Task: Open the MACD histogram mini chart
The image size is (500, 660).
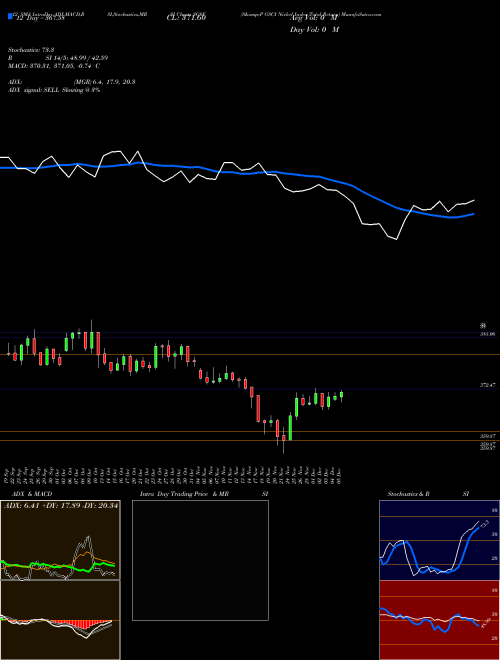Action: pyautogui.click(x=60, y=620)
